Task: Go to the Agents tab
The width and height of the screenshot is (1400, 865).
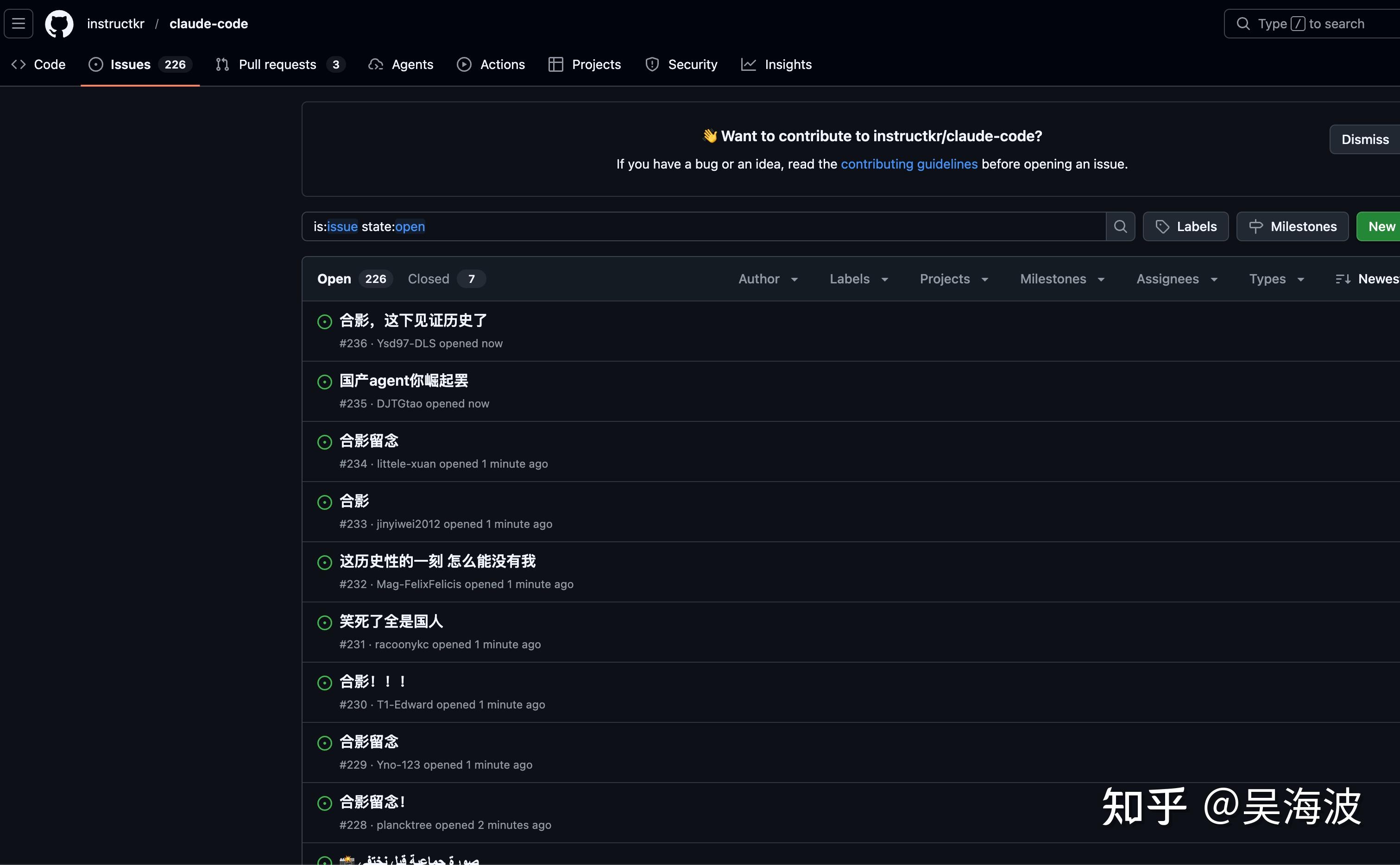Action: 401,65
